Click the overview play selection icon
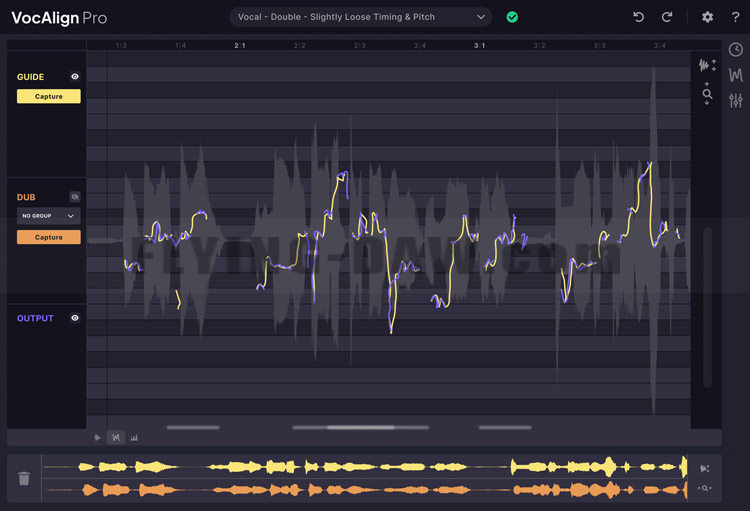750x511 pixels. tap(705, 468)
